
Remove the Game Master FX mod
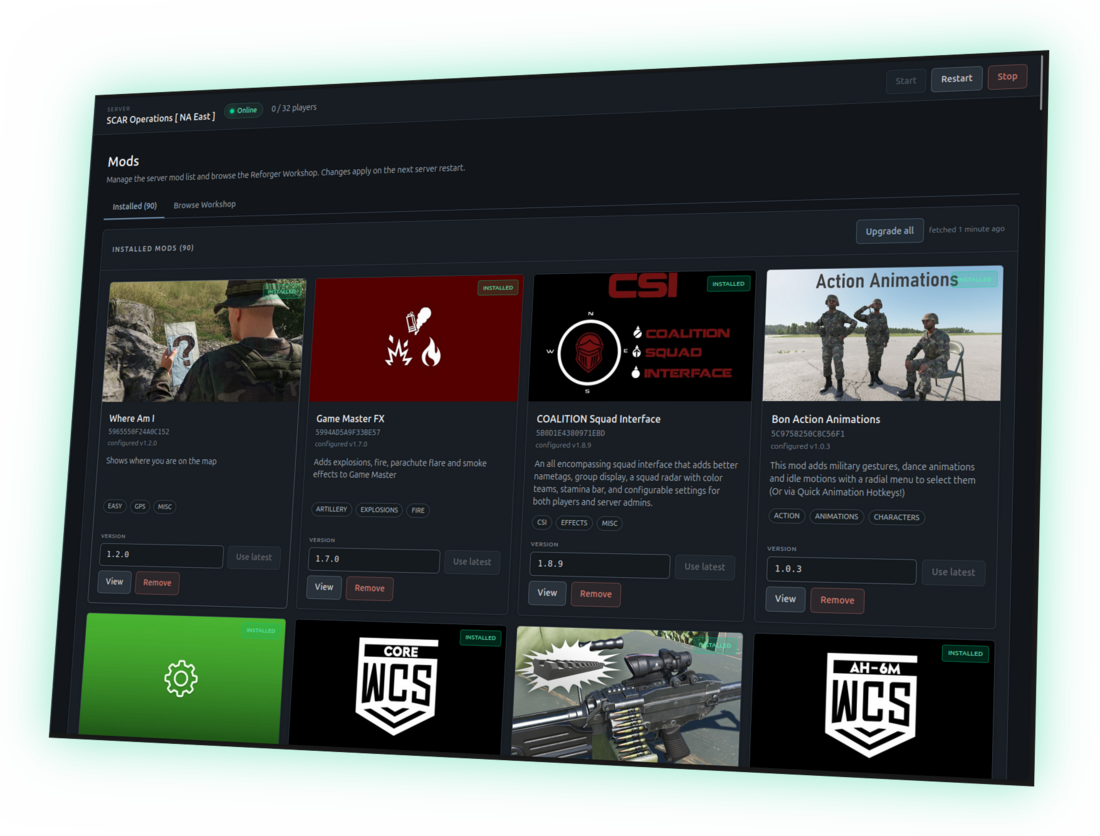tap(370, 588)
